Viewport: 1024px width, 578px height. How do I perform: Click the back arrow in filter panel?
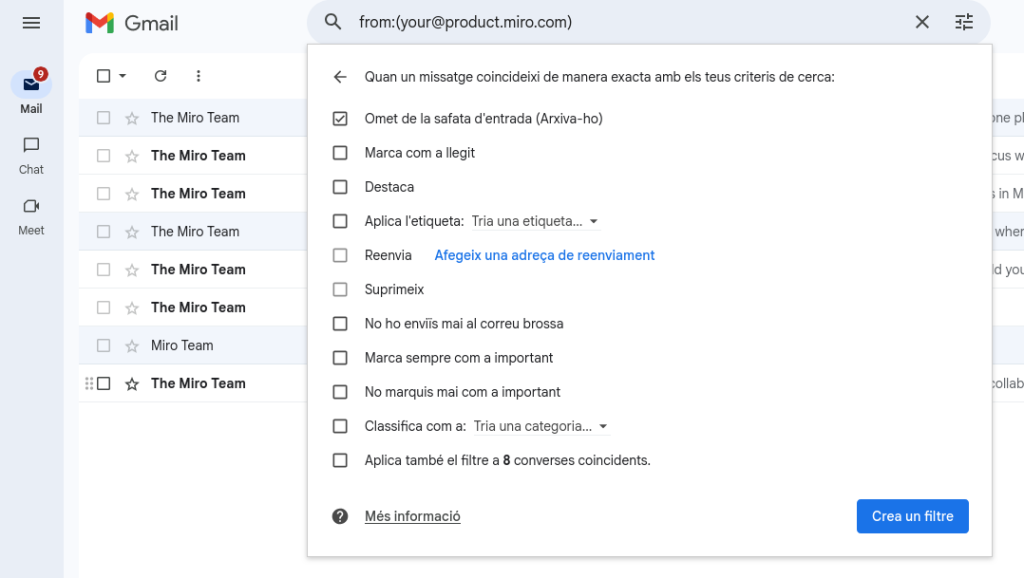click(x=340, y=77)
